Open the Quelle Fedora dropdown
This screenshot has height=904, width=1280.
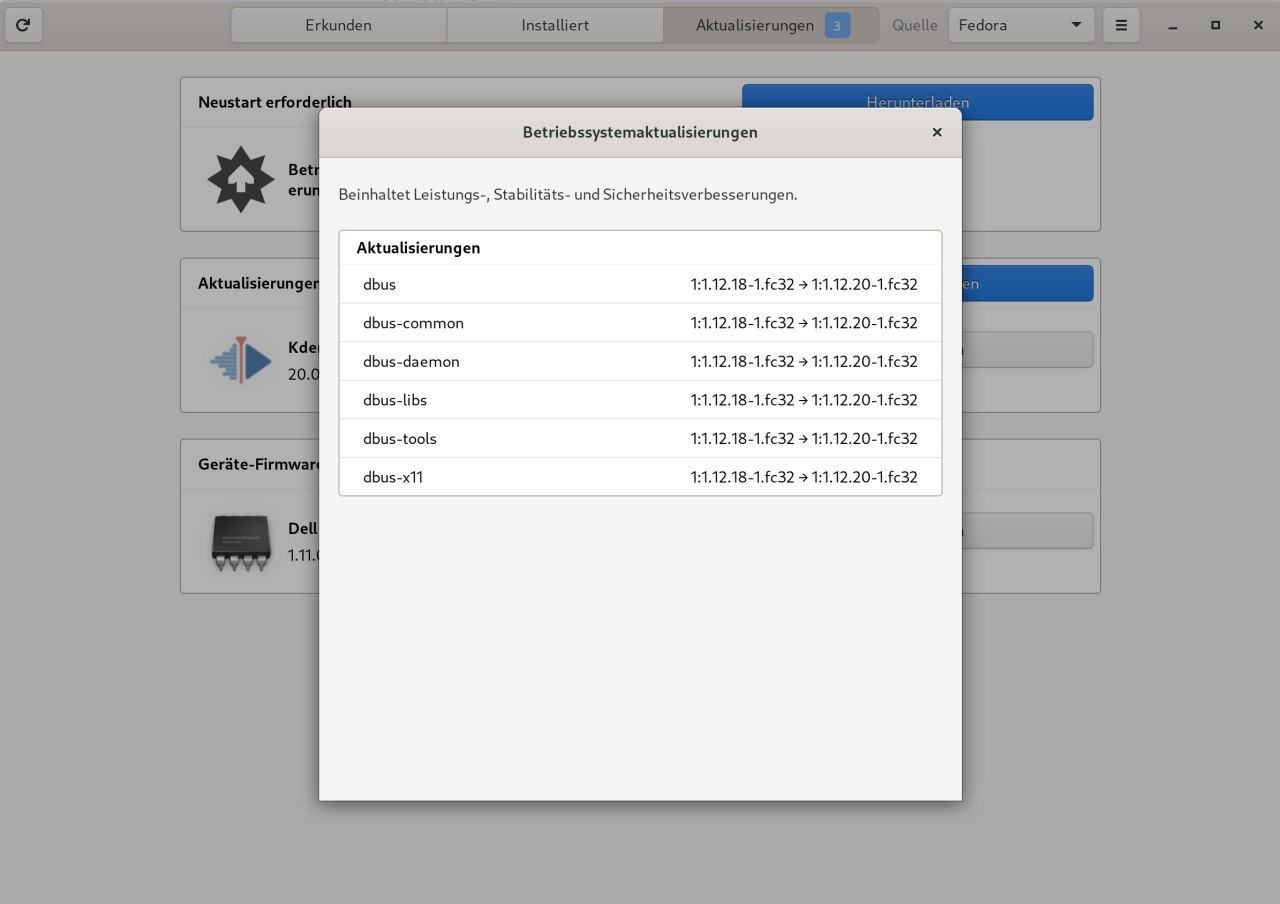[x=1021, y=25]
